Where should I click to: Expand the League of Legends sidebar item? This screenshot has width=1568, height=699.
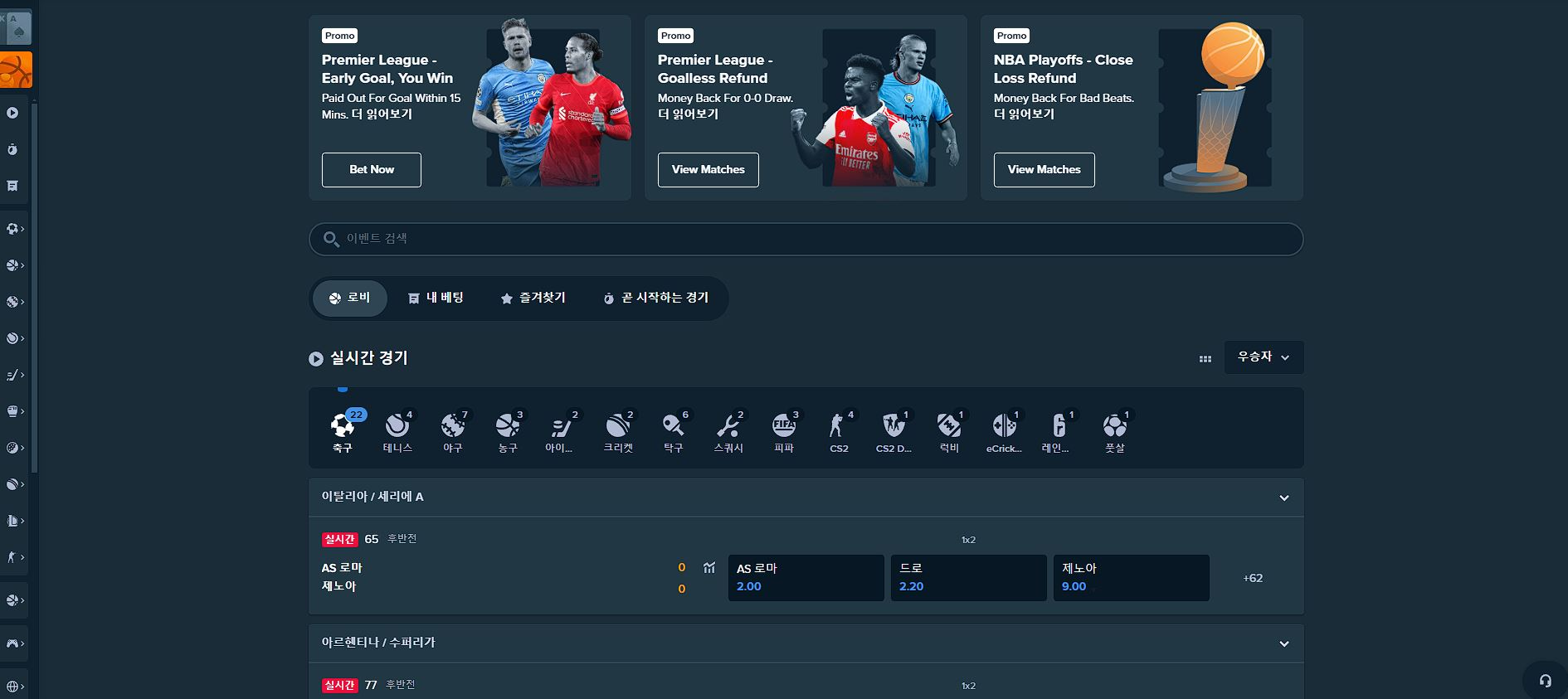coord(14,521)
